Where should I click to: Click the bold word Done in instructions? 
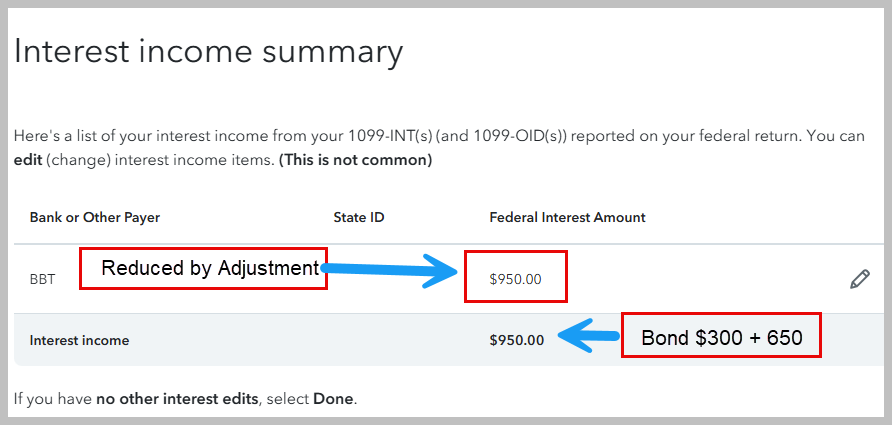click(x=333, y=399)
